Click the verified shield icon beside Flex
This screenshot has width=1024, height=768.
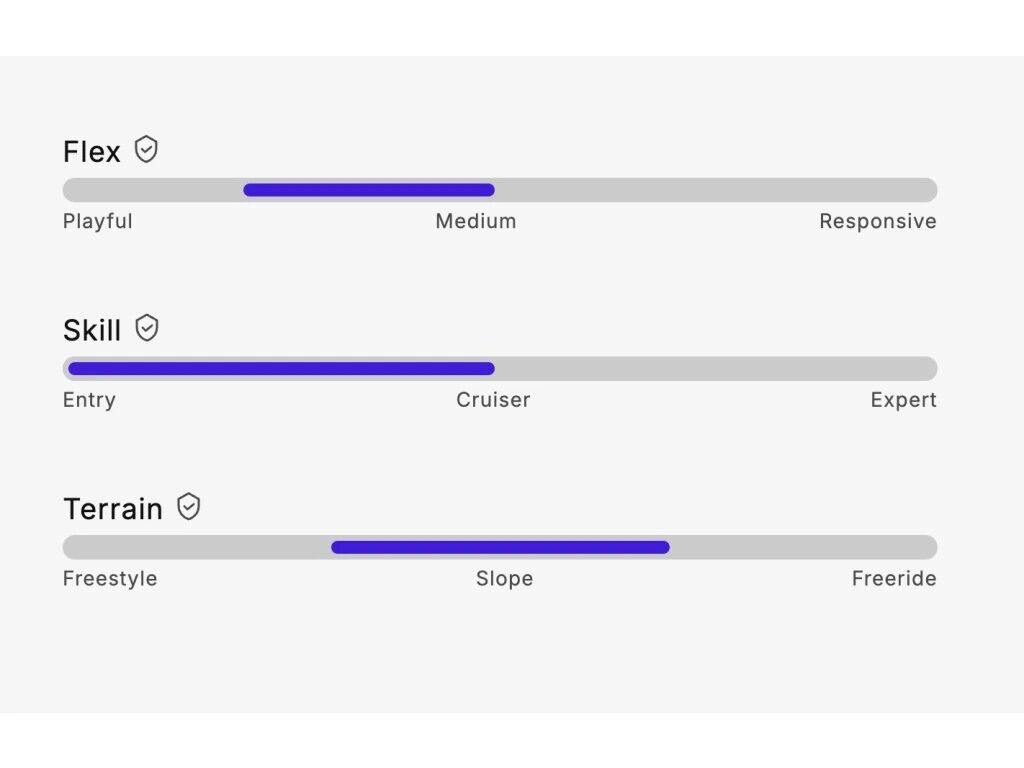pyautogui.click(x=147, y=150)
